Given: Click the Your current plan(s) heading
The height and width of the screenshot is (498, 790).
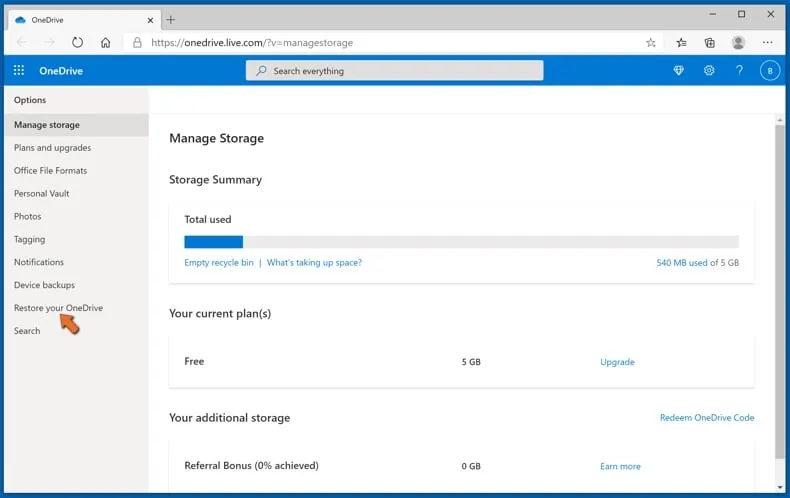Looking at the screenshot, I should [220, 314].
